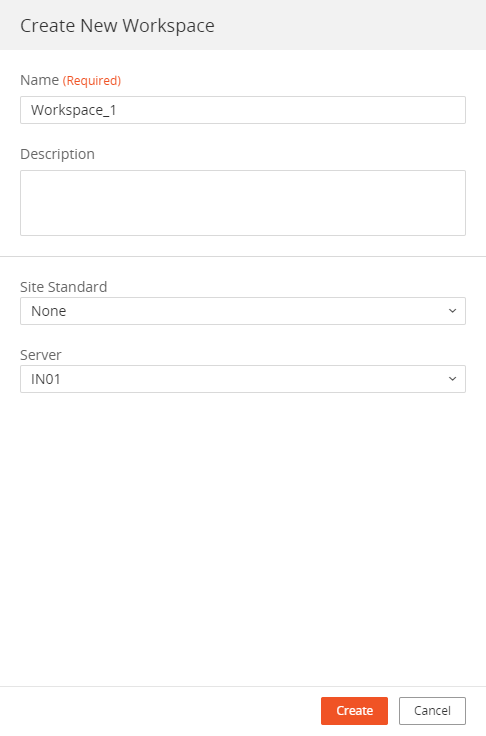
Task: Expand the Server selection dropdown
Action: (243, 379)
